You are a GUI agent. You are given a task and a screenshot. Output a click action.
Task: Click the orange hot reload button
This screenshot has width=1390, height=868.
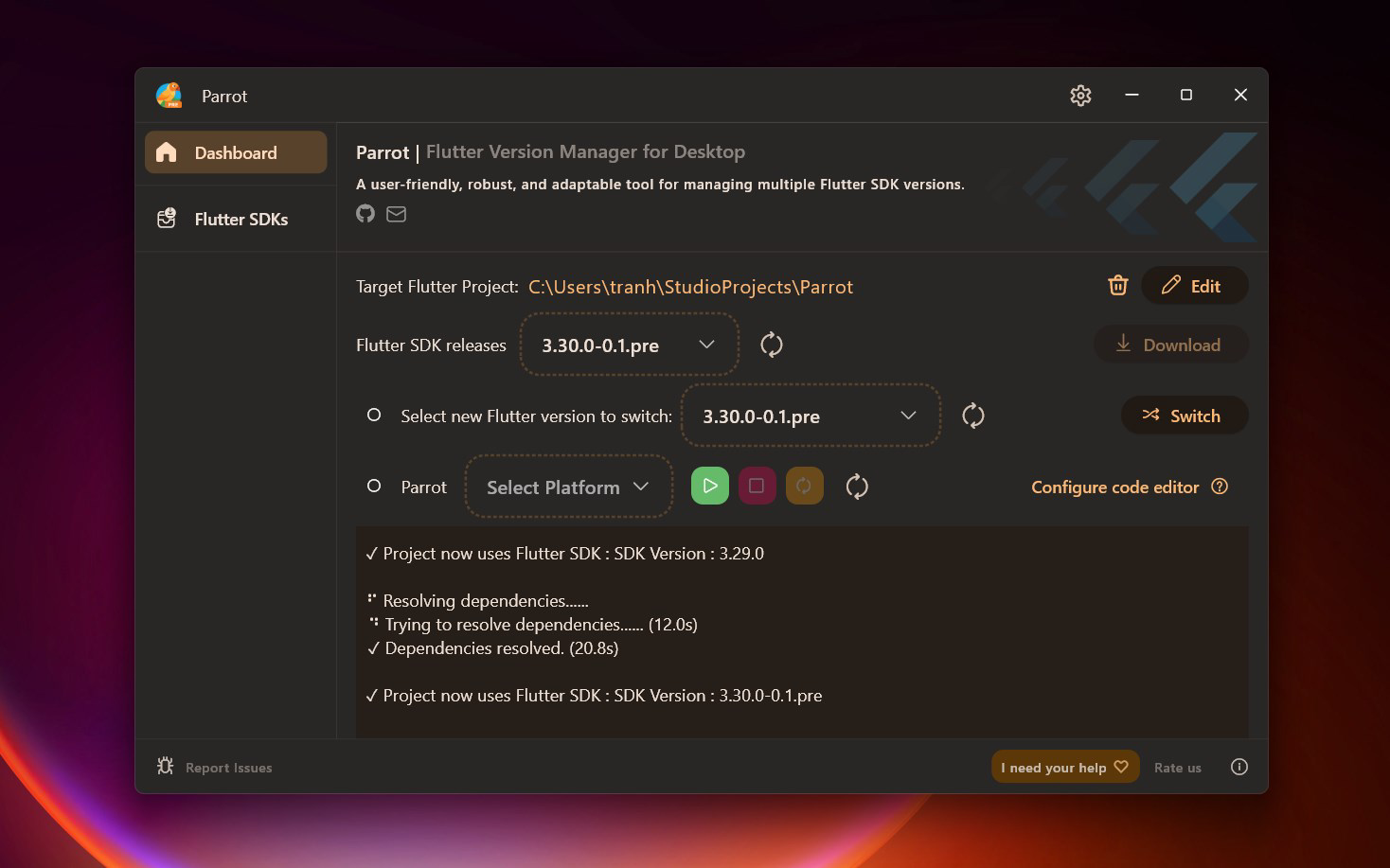coord(804,486)
